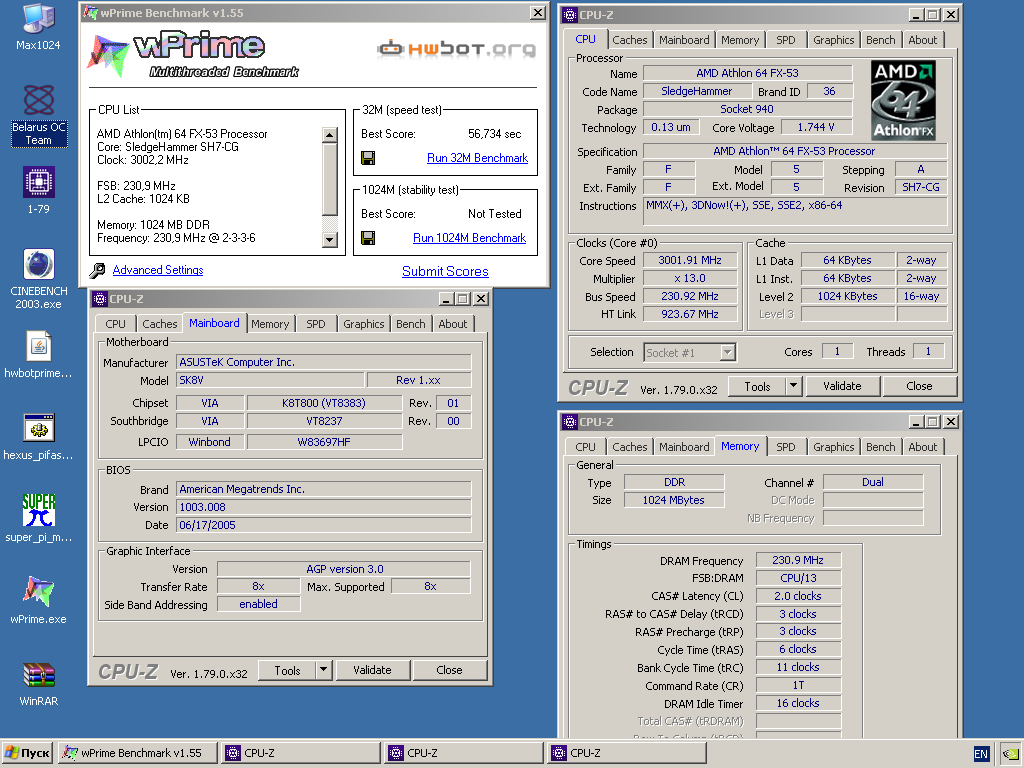Click Close button in CPU window
1024x768 pixels.
[x=920, y=386]
